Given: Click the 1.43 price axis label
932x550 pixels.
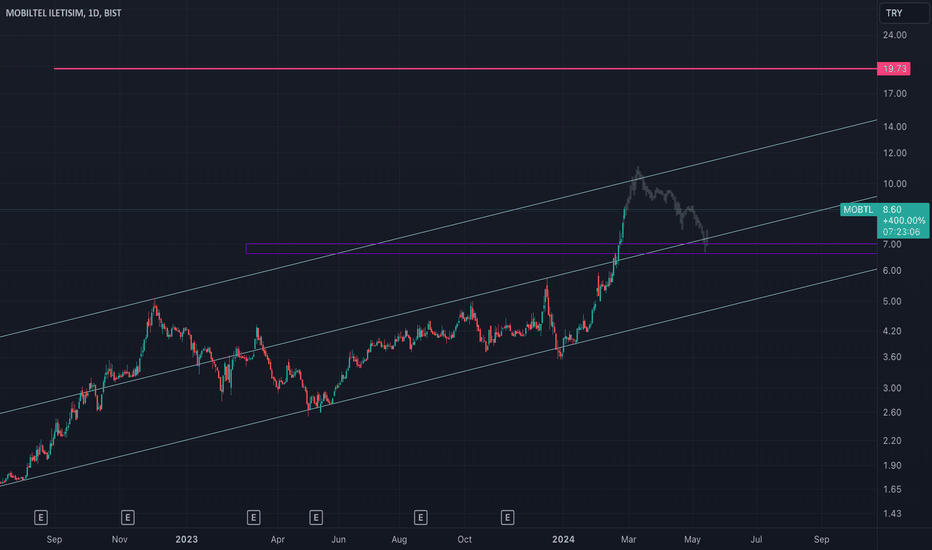Looking at the screenshot, I should [892, 514].
